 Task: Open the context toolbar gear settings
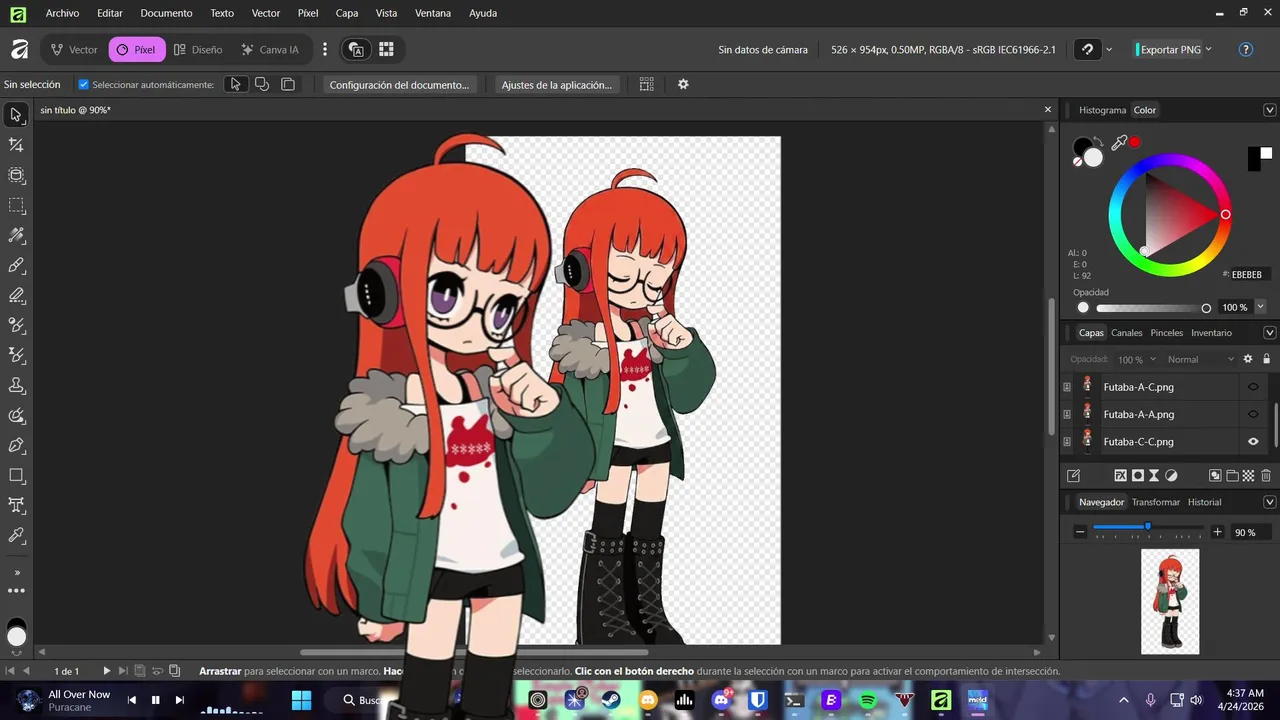(683, 85)
